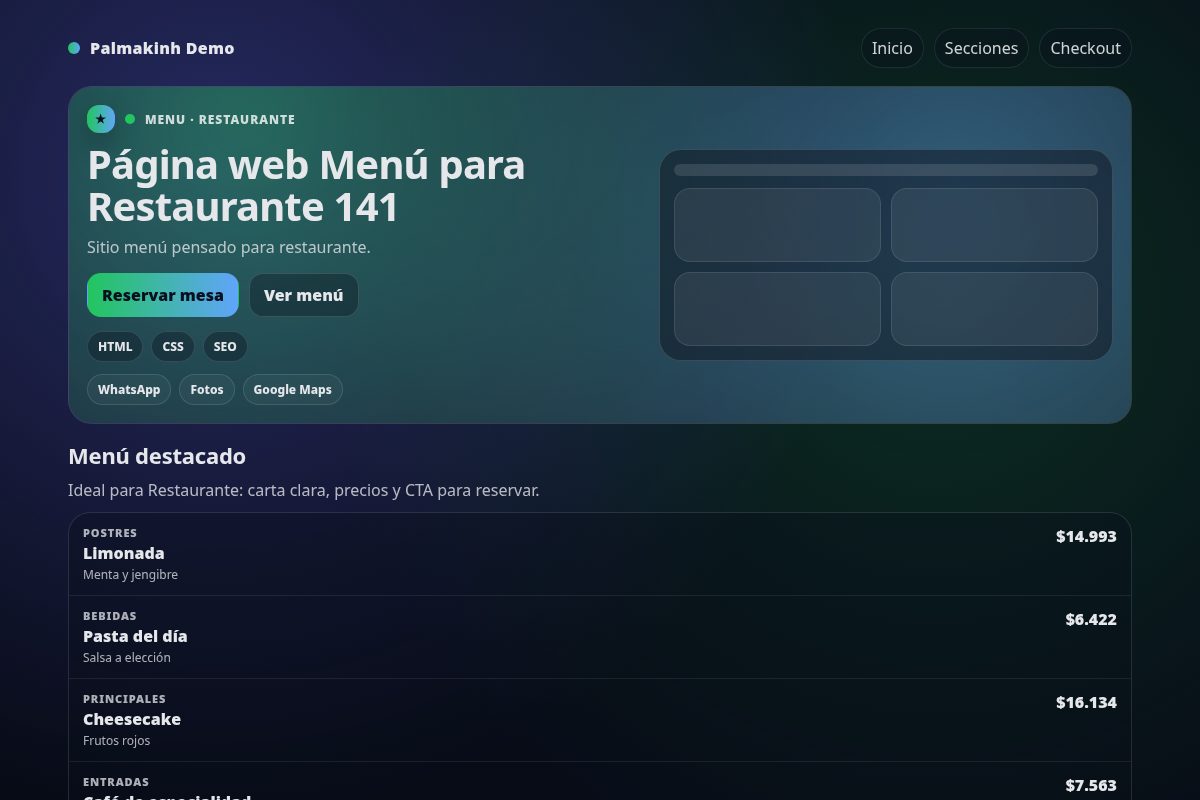The width and height of the screenshot is (1200, 800).
Task: Click the SEO tag chip
Action: (x=225, y=346)
